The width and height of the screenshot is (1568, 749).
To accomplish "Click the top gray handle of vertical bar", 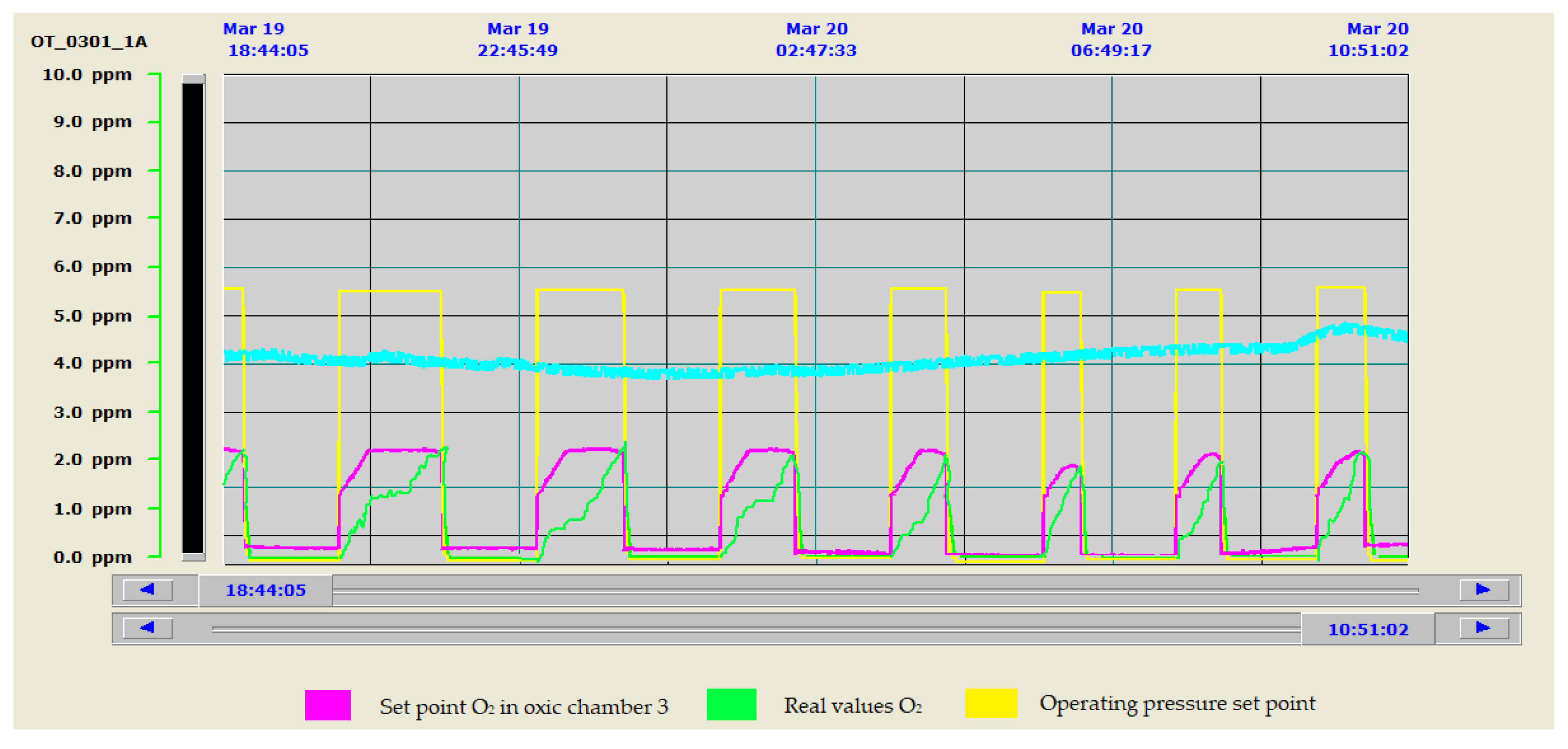I will 193,78.
